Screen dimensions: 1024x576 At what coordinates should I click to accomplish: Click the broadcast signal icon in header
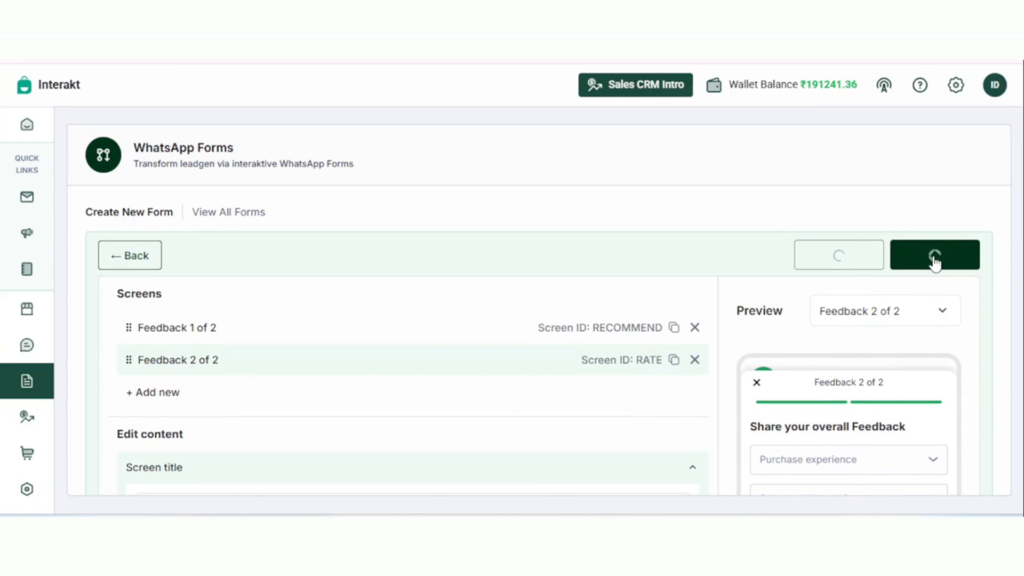[x=884, y=85]
